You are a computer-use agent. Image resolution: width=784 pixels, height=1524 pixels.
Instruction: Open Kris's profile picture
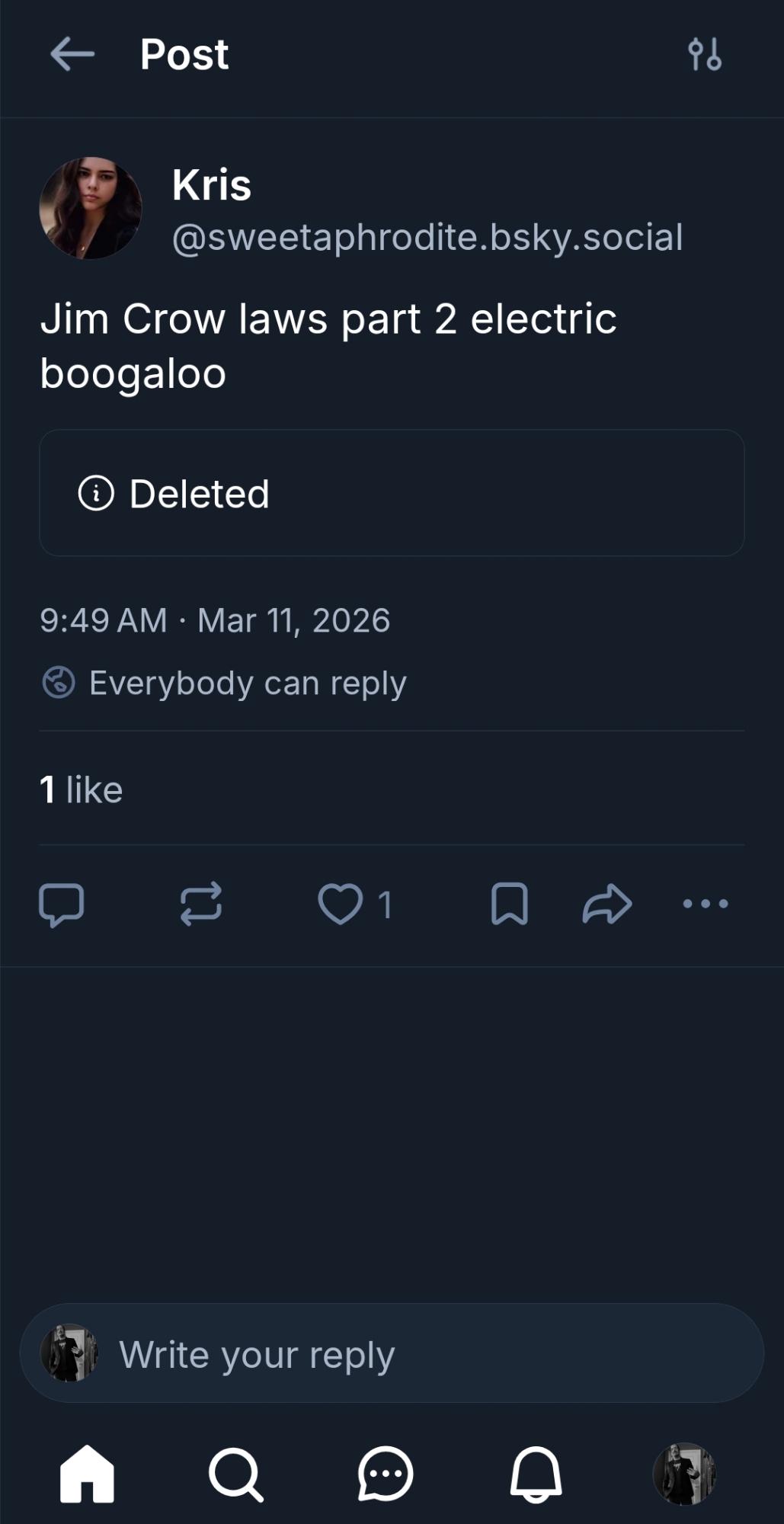[x=91, y=208]
